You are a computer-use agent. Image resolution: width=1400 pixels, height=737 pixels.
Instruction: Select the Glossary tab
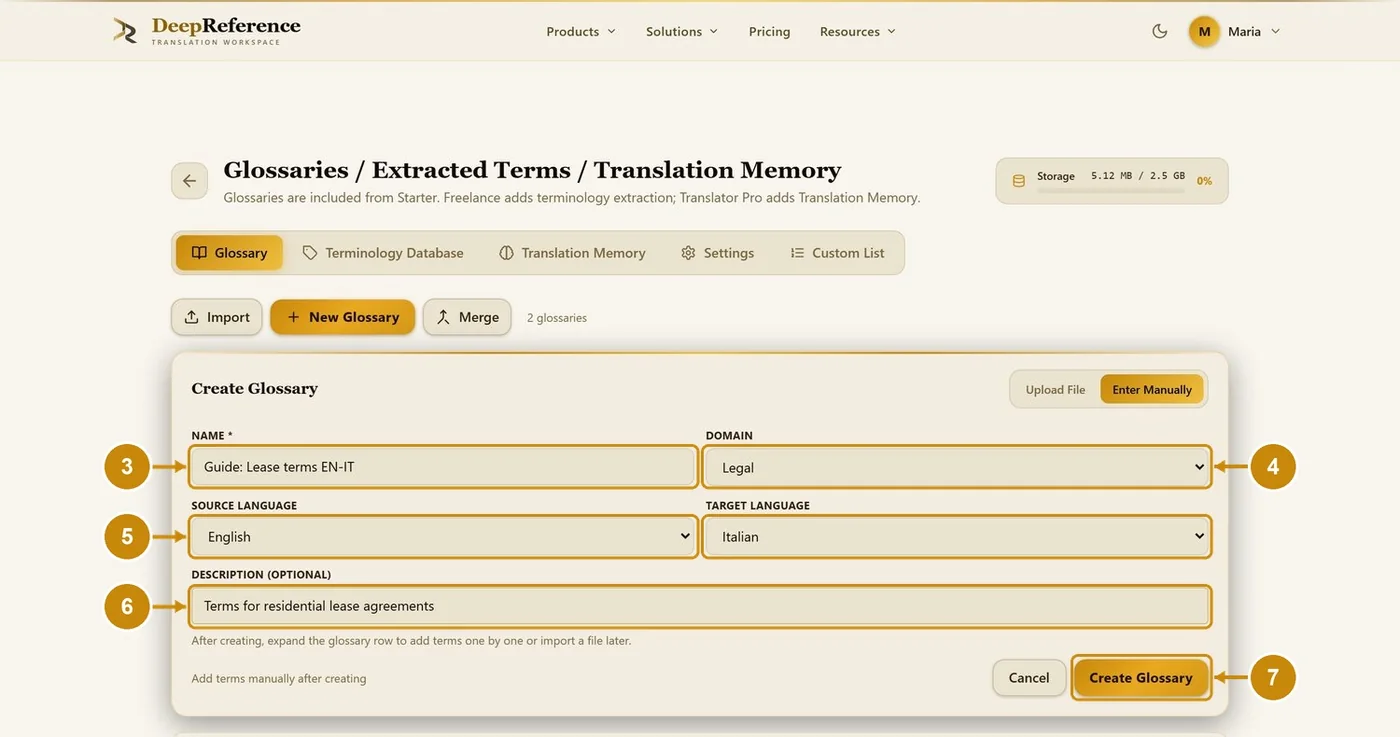pos(229,253)
